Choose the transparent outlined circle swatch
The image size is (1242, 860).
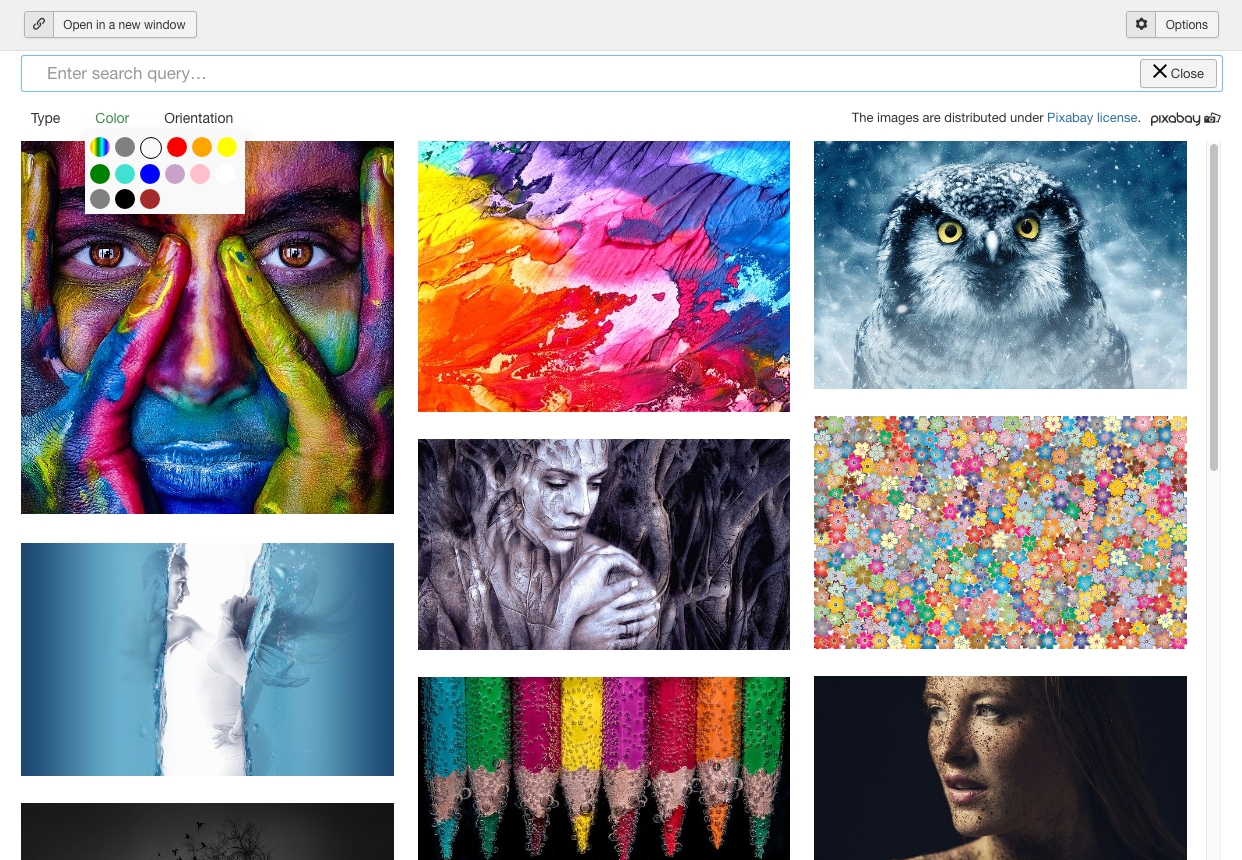151,147
